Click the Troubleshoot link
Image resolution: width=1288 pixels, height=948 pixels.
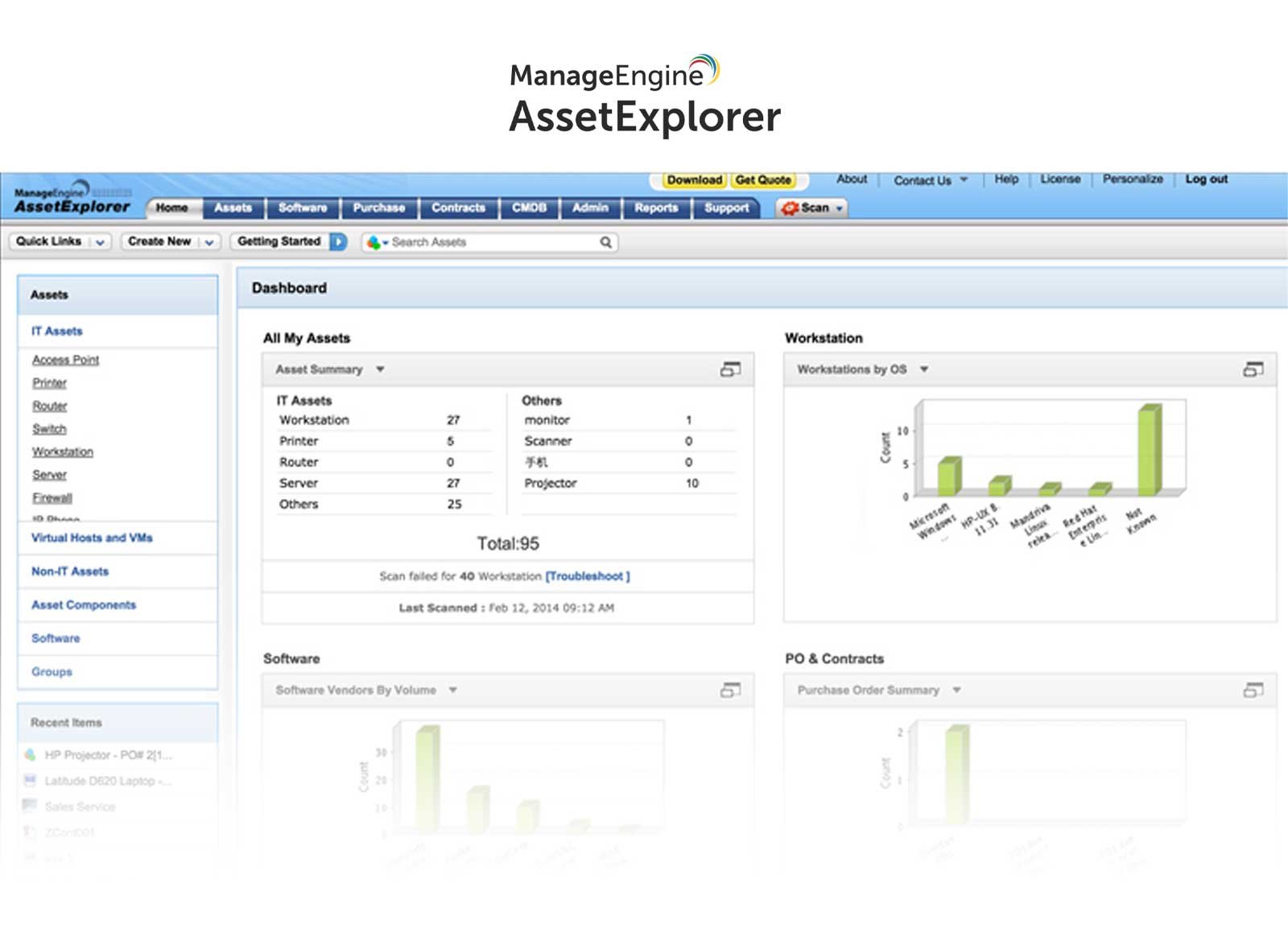click(x=588, y=576)
